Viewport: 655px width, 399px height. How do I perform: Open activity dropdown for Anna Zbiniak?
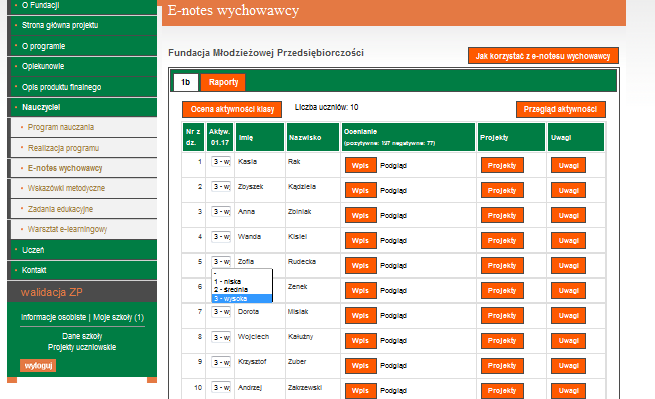coord(221,212)
